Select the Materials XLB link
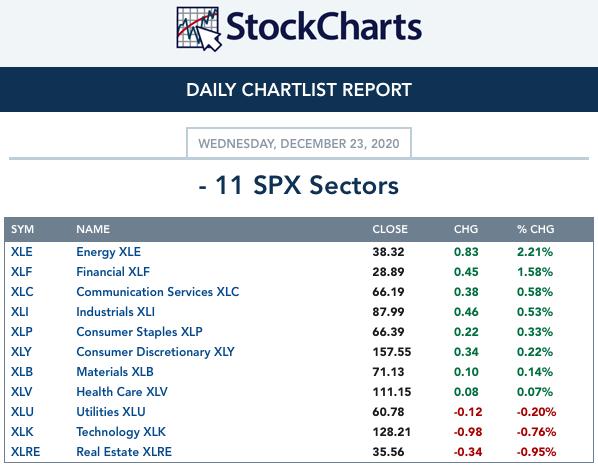Viewport: 598px width, 467px height. pos(115,372)
